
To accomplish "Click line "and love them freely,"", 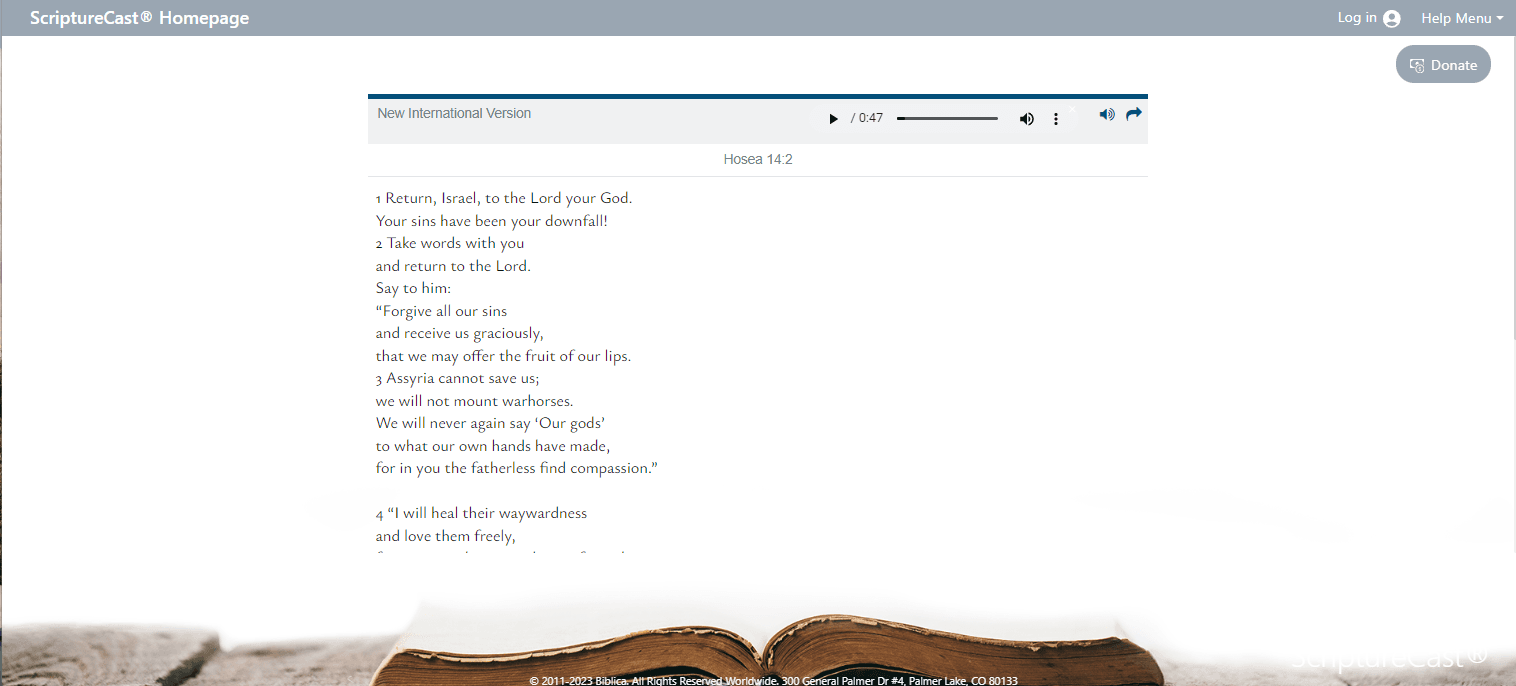I will click(x=446, y=536).
